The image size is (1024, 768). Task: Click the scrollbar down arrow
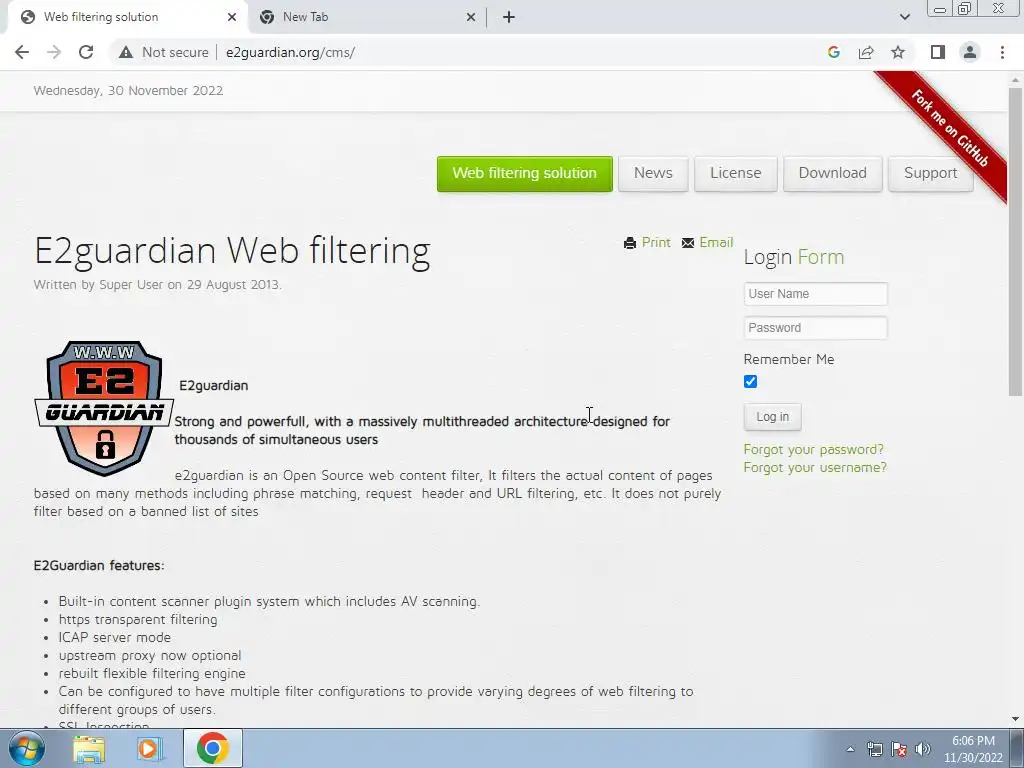click(x=1015, y=719)
